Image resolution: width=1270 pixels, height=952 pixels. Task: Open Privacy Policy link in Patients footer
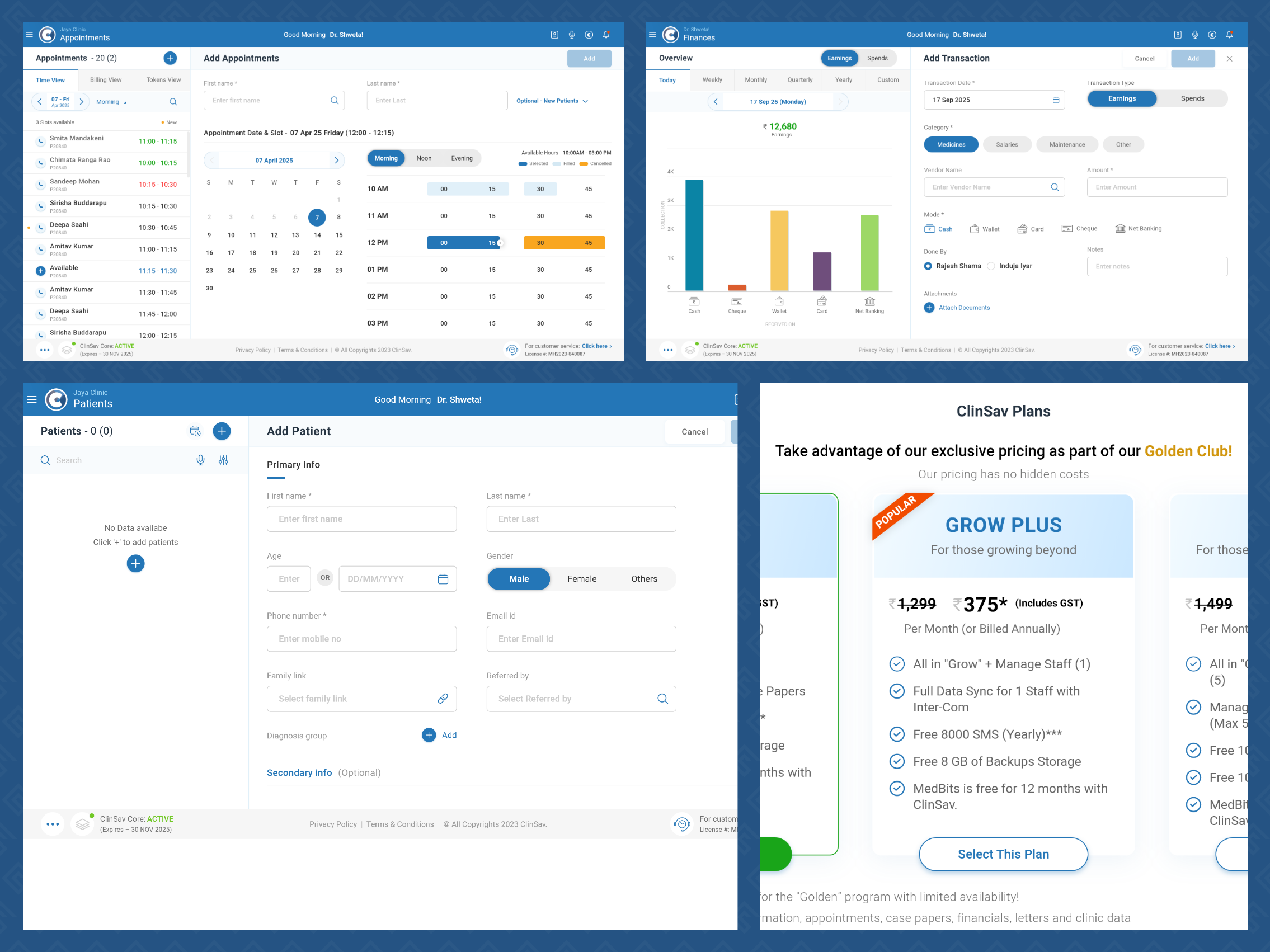(333, 824)
